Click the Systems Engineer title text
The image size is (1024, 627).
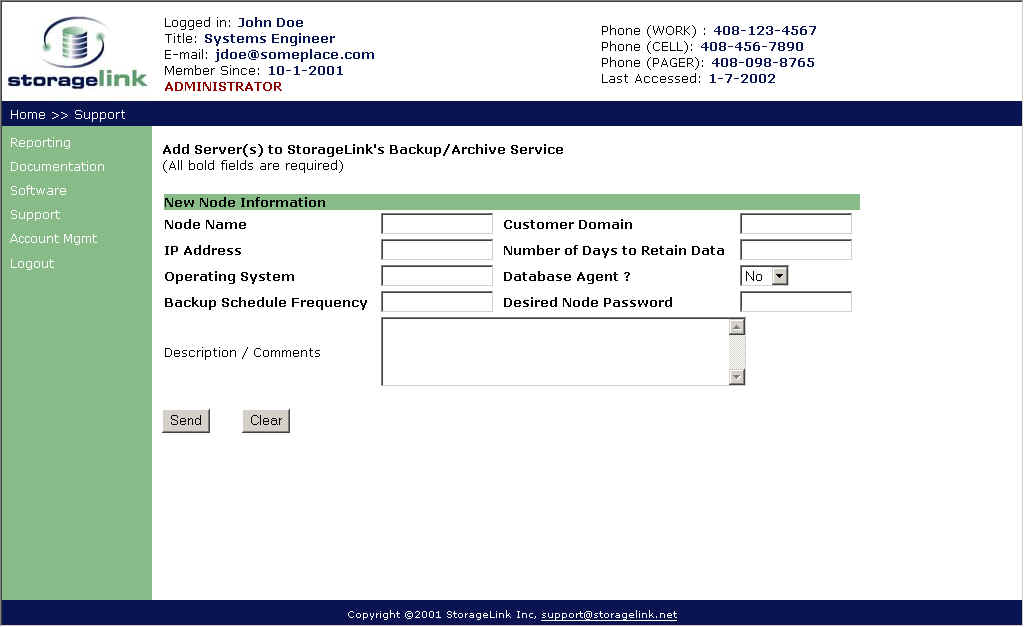[269, 39]
